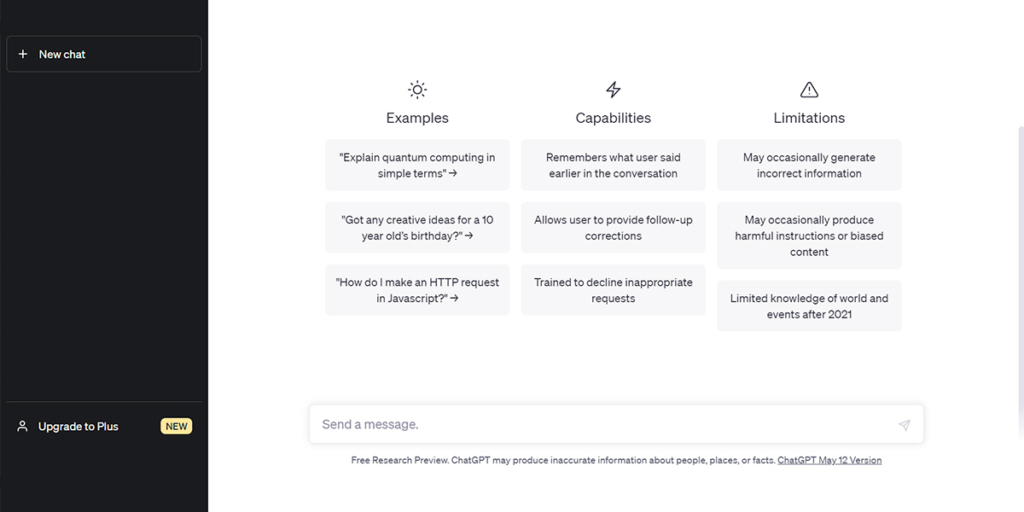This screenshot has width=1024, height=512.
Task: Click the sun icon above Examples
Action: 417,90
